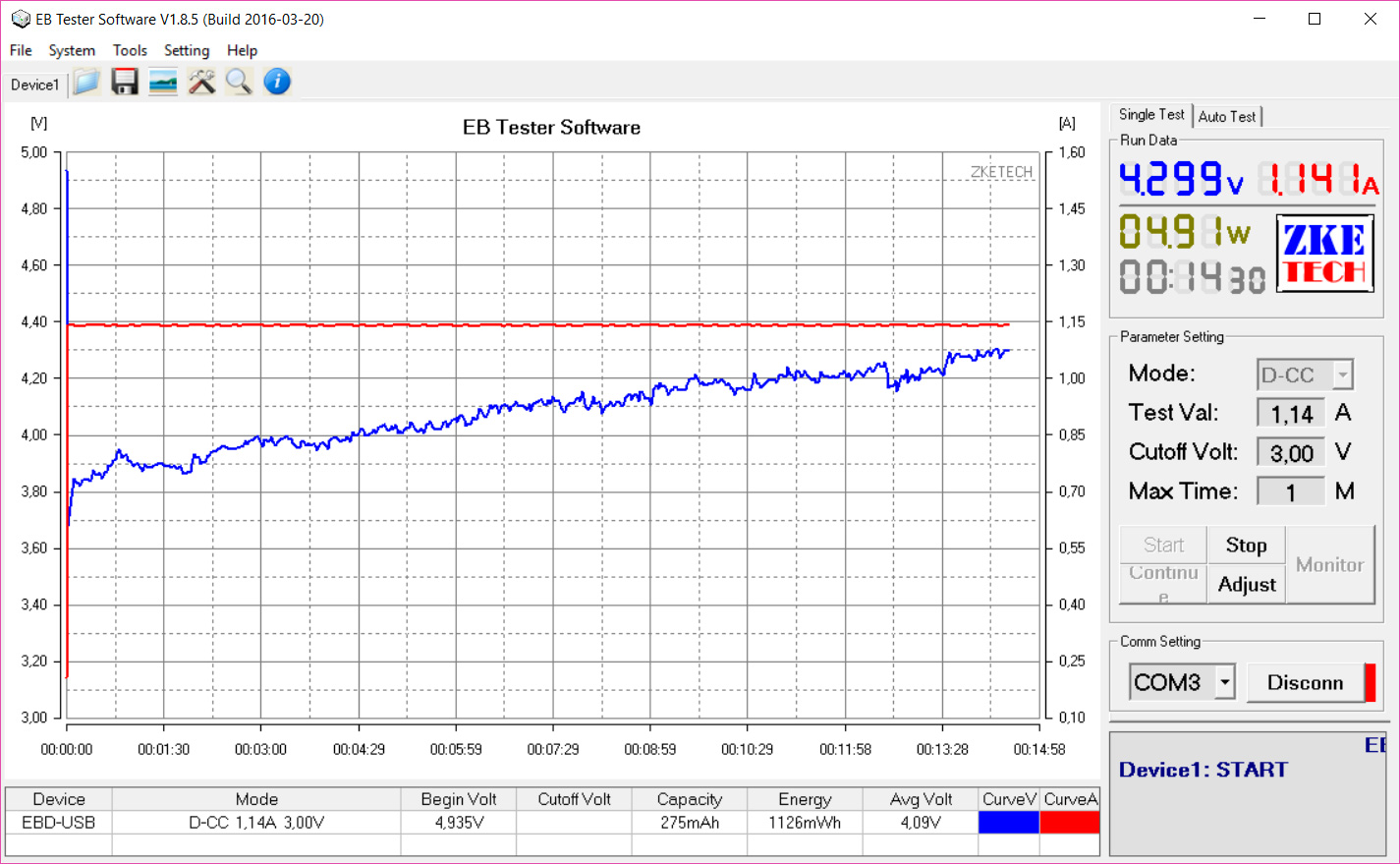Click the magnifying glass icon

(x=239, y=83)
